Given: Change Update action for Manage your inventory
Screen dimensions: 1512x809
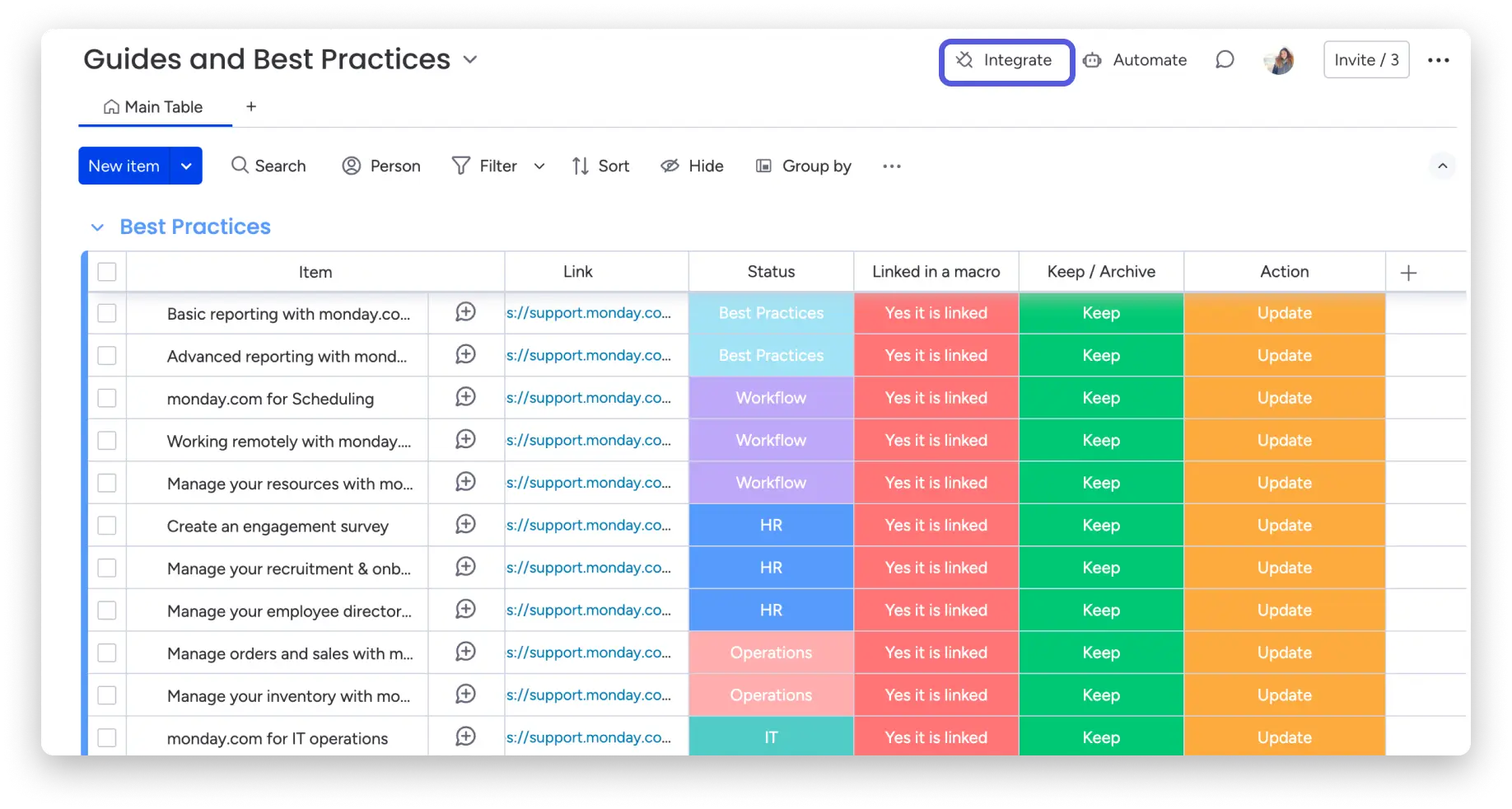Looking at the screenshot, I should (x=1285, y=695).
